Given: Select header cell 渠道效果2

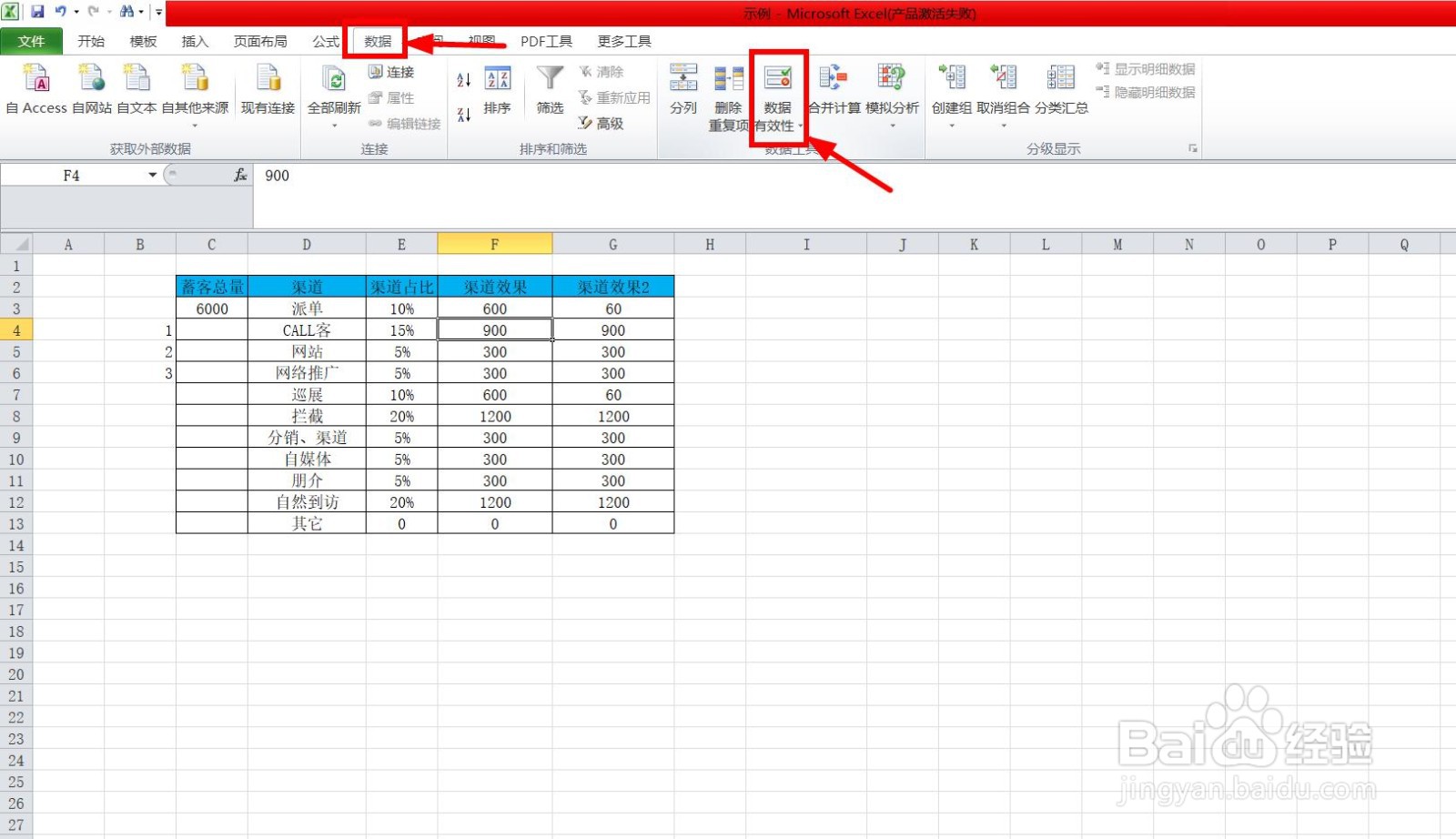Looking at the screenshot, I should pyautogui.click(x=613, y=287).
